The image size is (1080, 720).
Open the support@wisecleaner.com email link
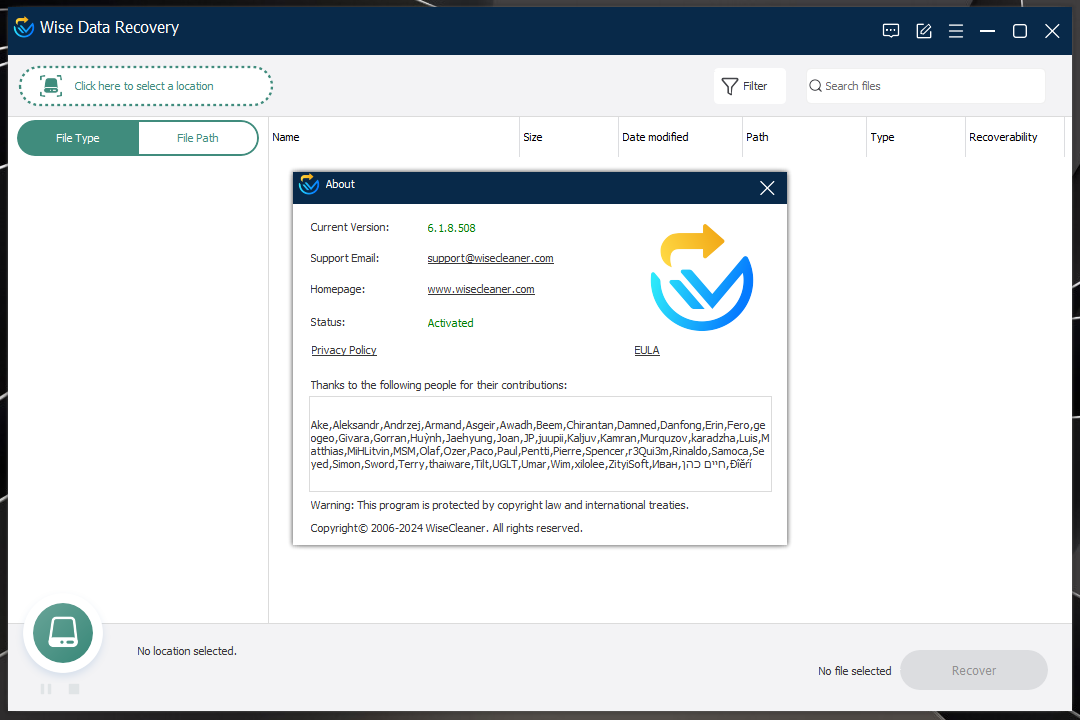tap(490, 258)
